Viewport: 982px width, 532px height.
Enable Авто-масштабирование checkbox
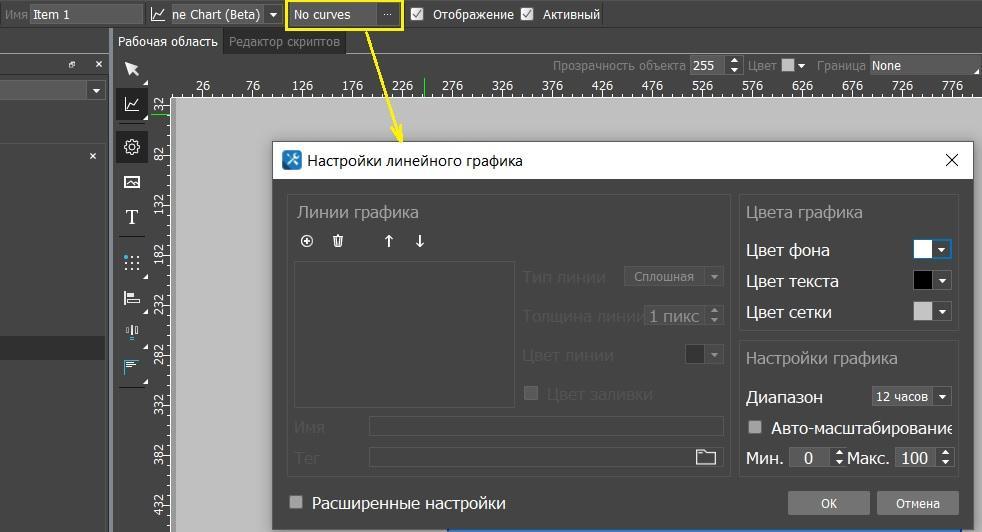point(756,428)
